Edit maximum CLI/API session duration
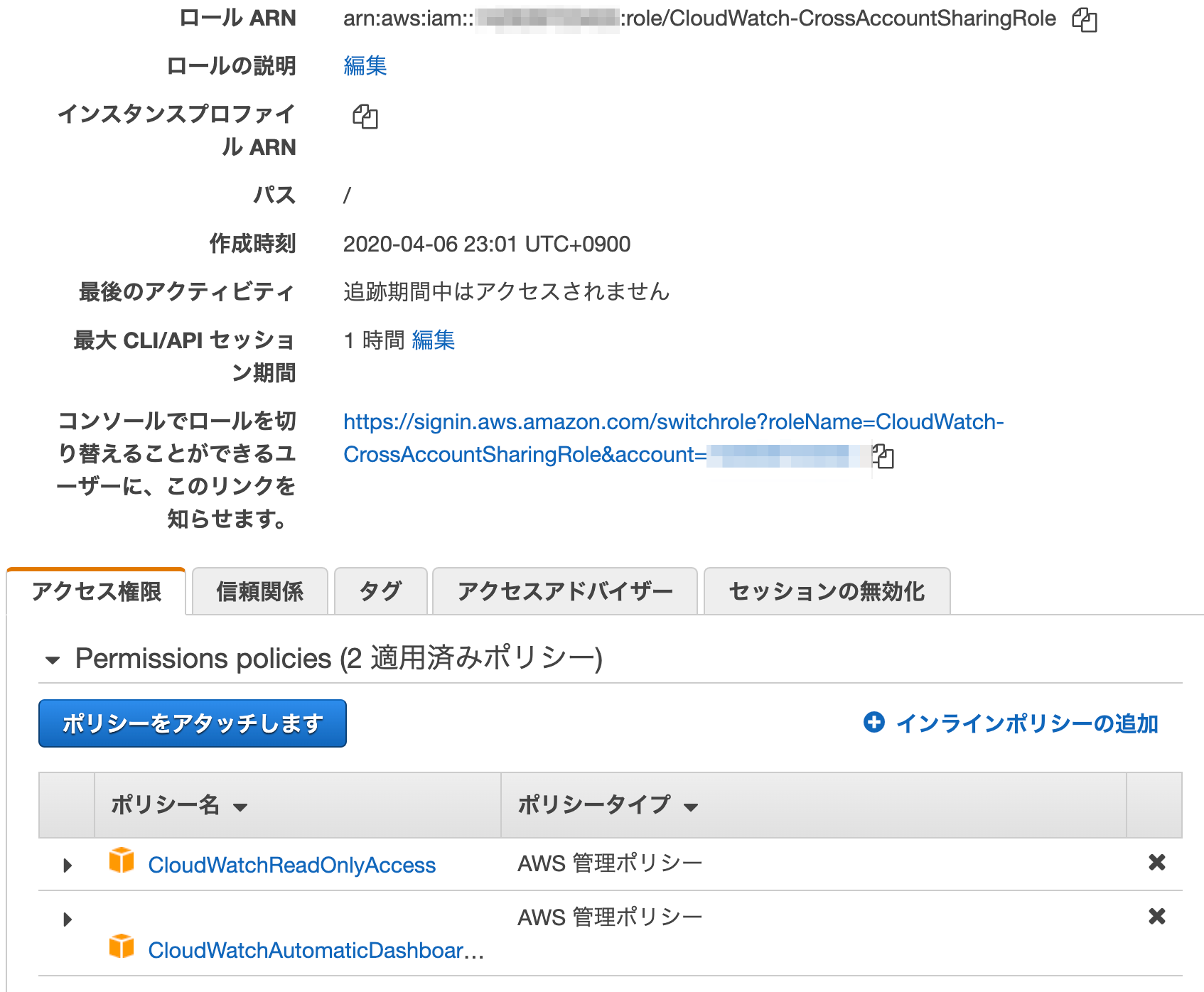 [x=434, y=340]
